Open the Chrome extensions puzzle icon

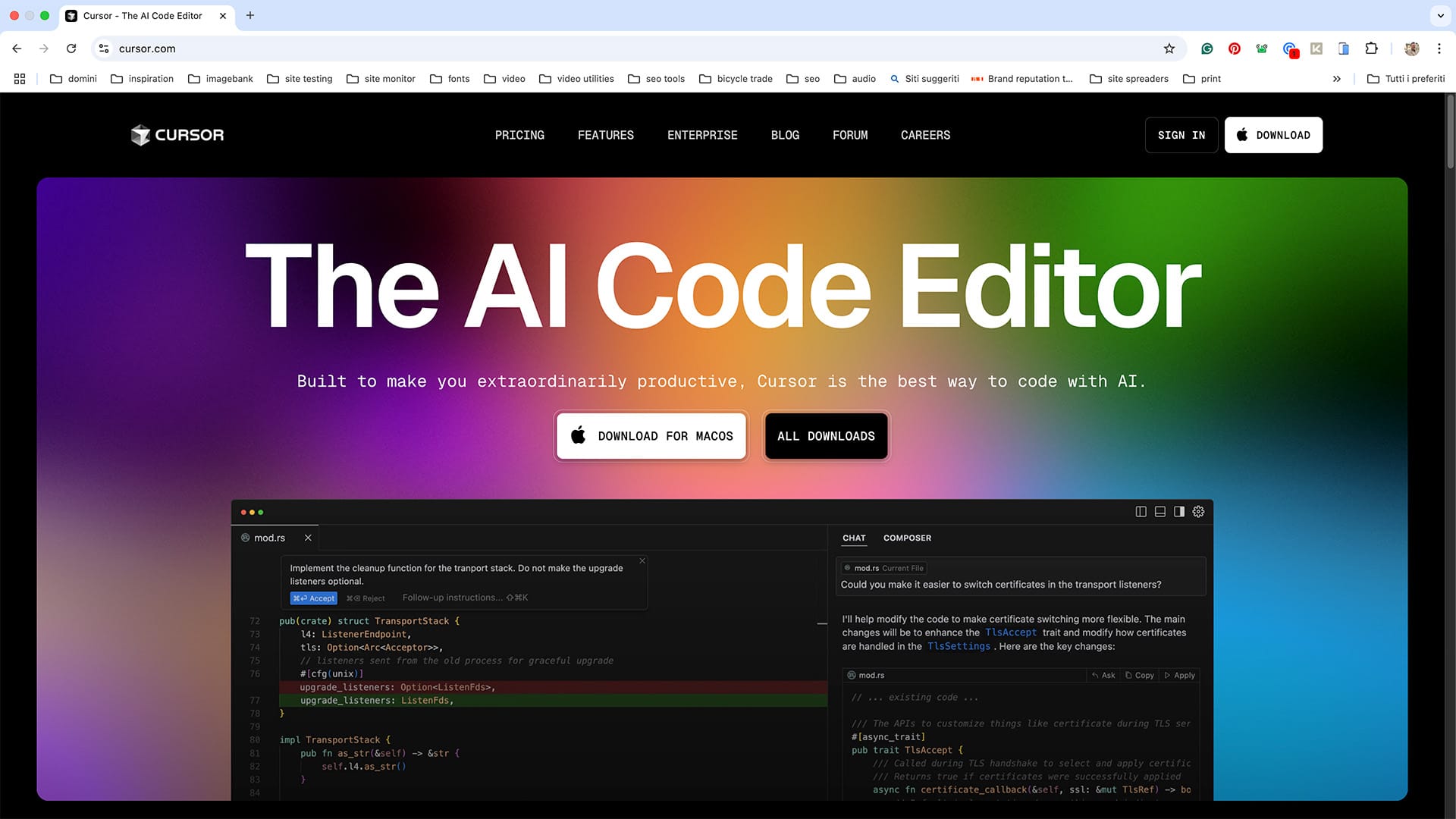coord(1371,48)
